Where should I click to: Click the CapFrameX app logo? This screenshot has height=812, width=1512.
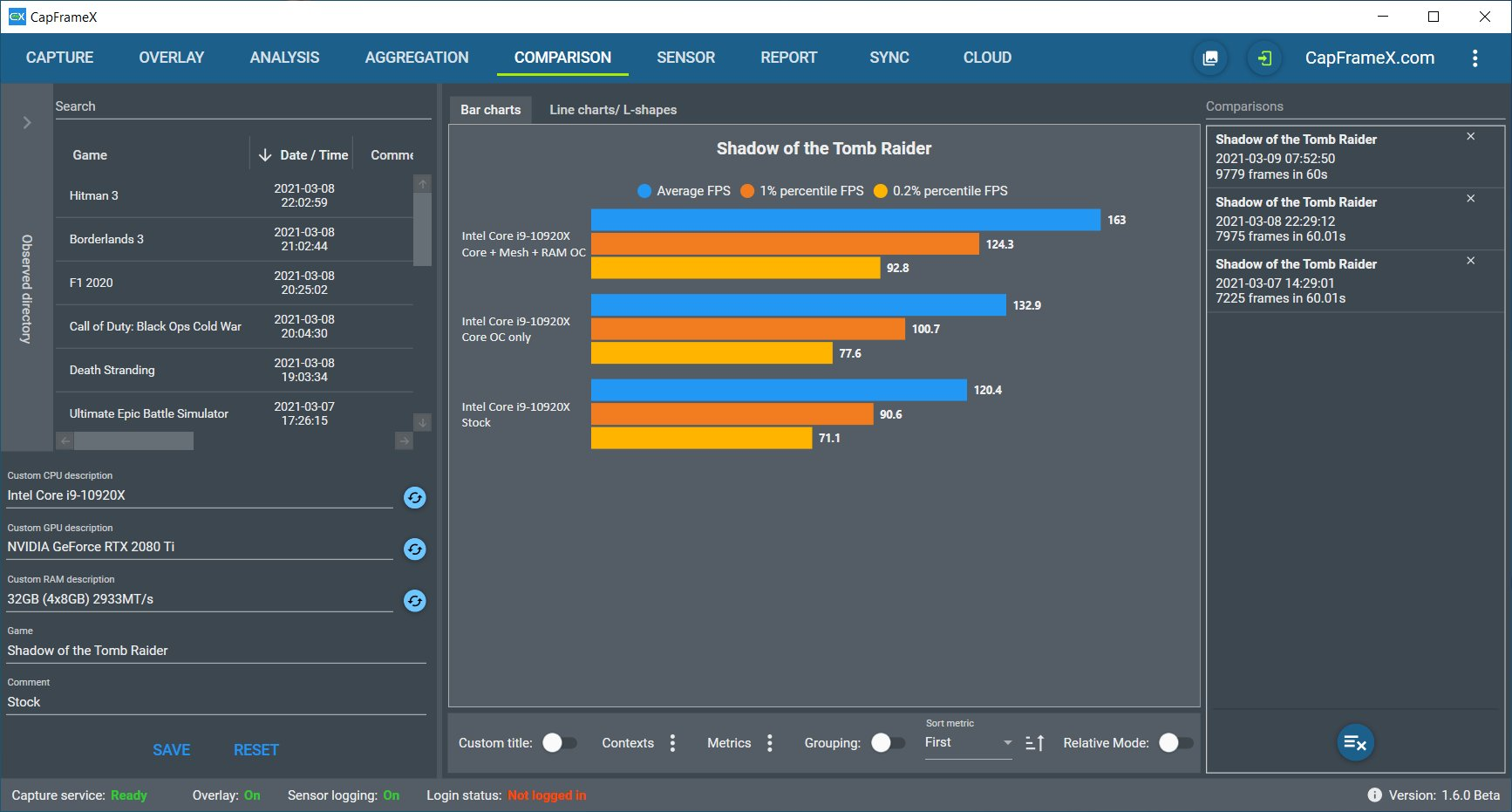17,17
